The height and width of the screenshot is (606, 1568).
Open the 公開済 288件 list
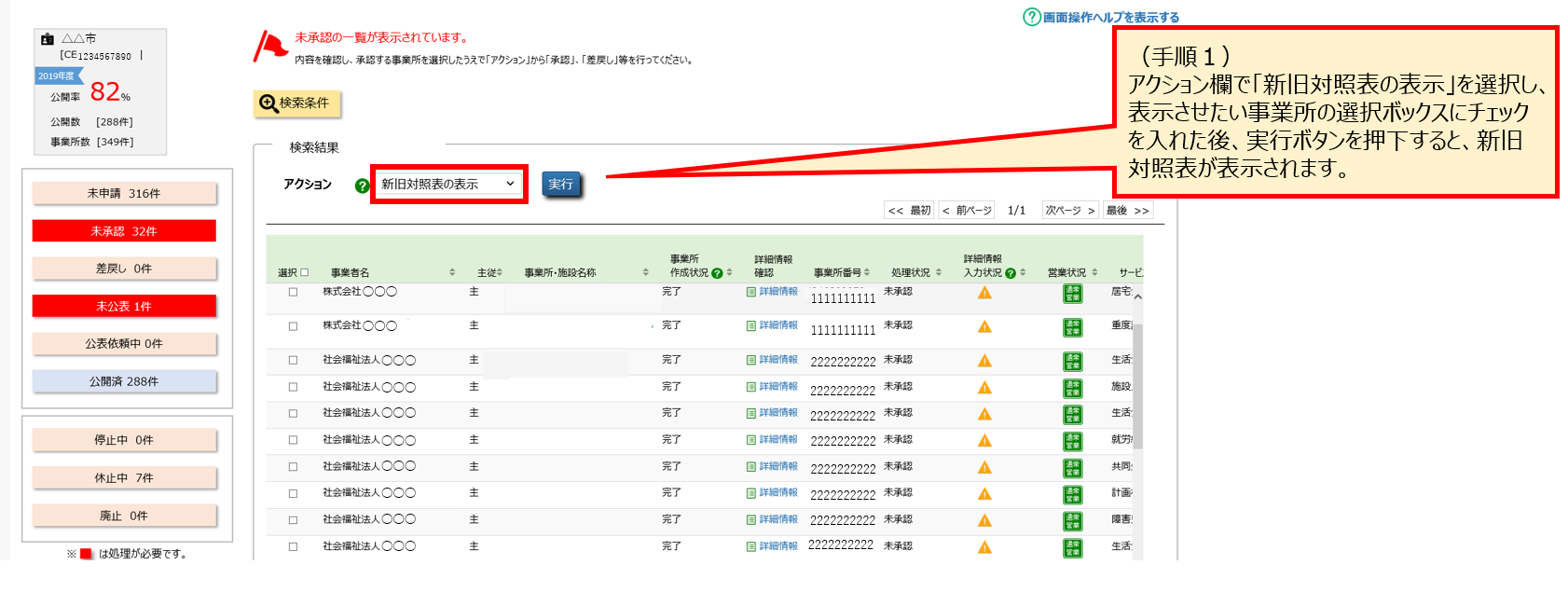click(x=124, y=381)
